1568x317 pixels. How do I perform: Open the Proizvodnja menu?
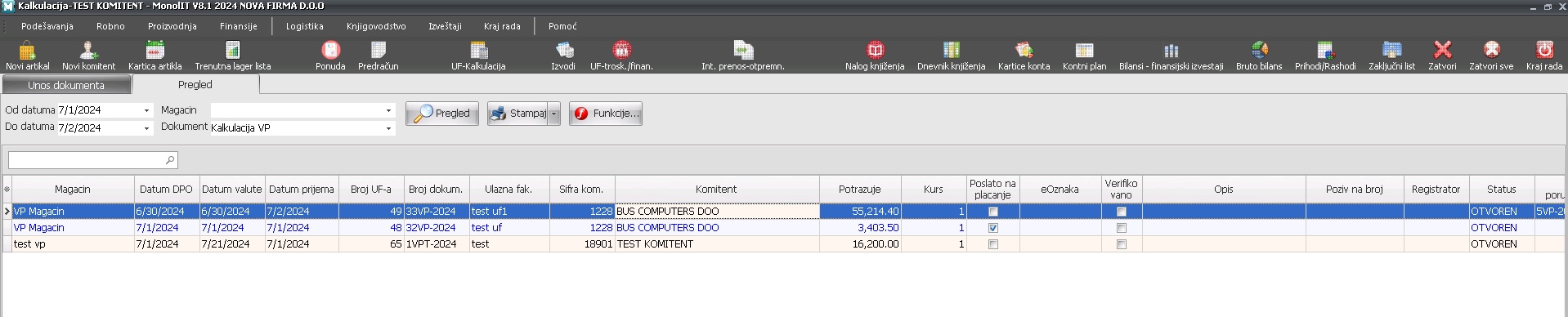coord(172,26)
